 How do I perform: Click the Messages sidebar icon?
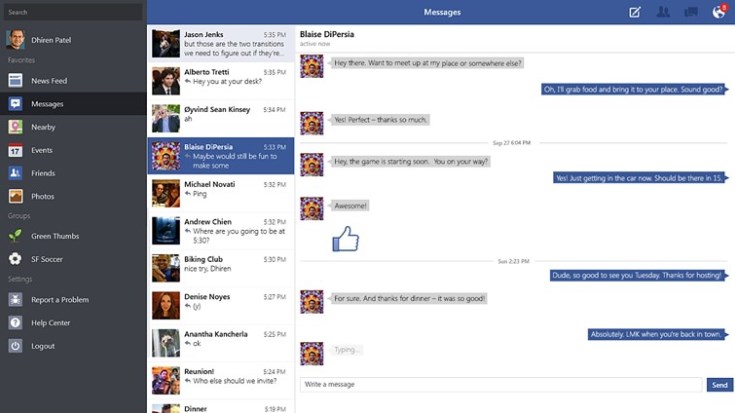tap(15, 104)
